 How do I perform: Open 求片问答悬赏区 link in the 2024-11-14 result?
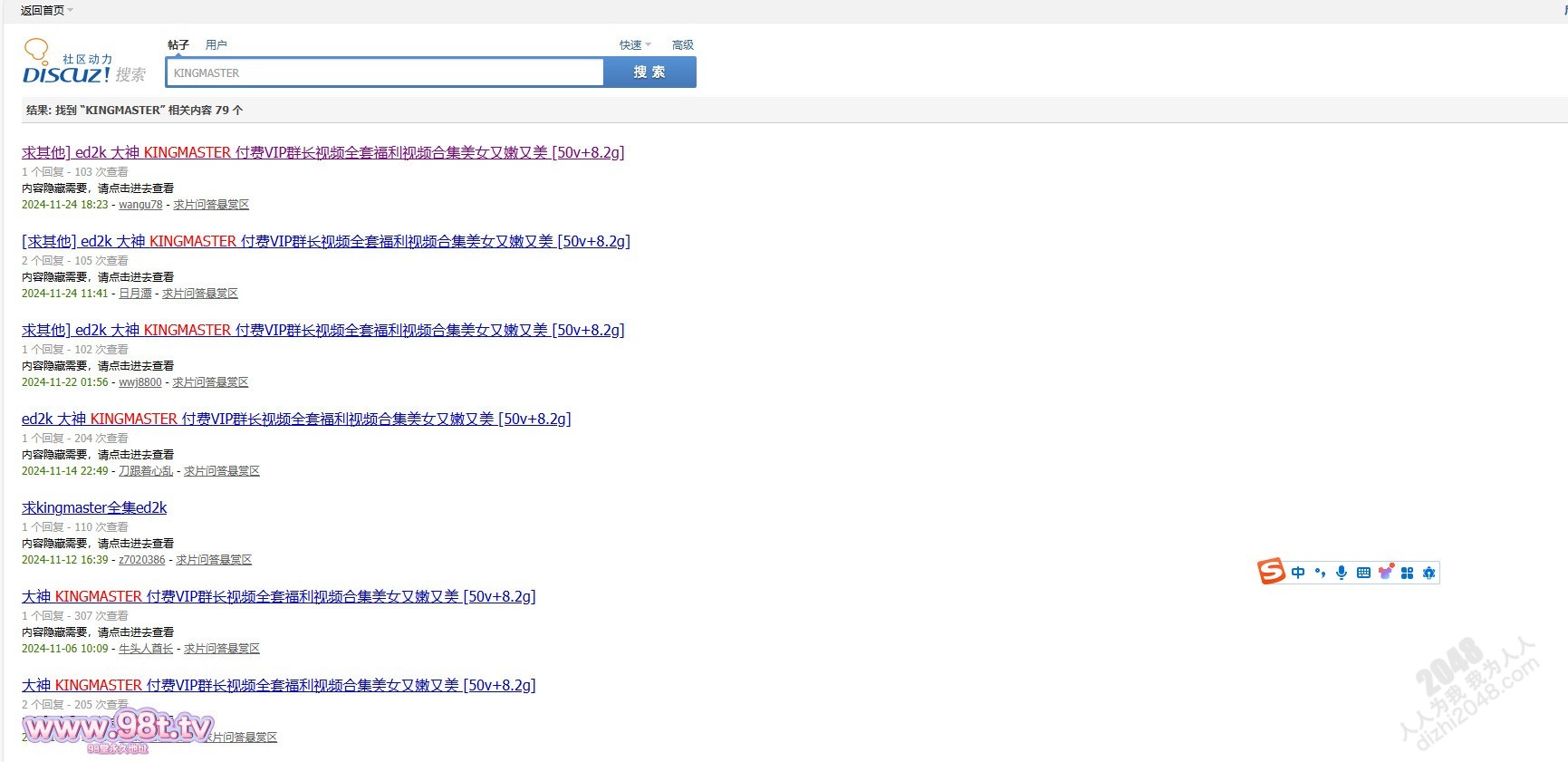pos(221,471)
